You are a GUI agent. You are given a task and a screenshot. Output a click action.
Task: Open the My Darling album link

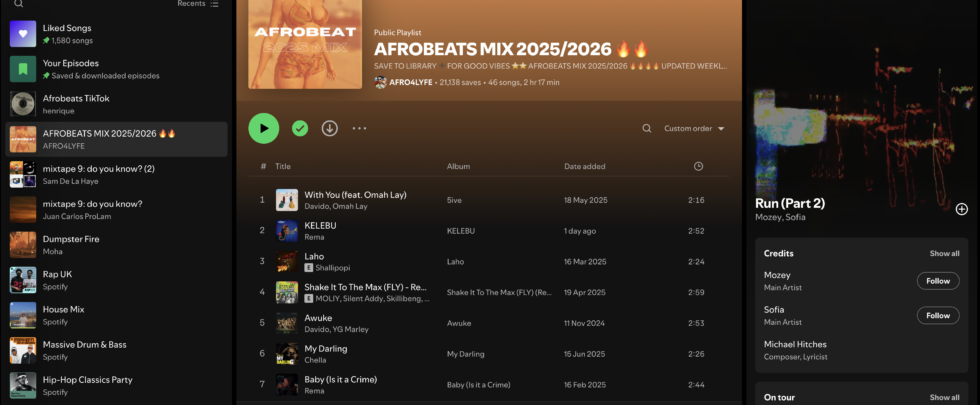pos(466,354)
